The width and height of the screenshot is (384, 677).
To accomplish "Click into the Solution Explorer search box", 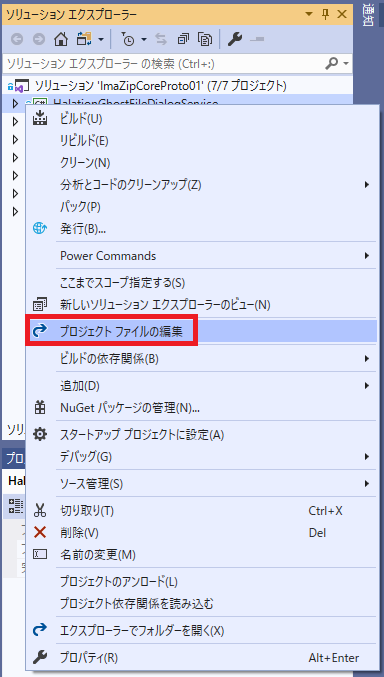I will pos(163,64).
